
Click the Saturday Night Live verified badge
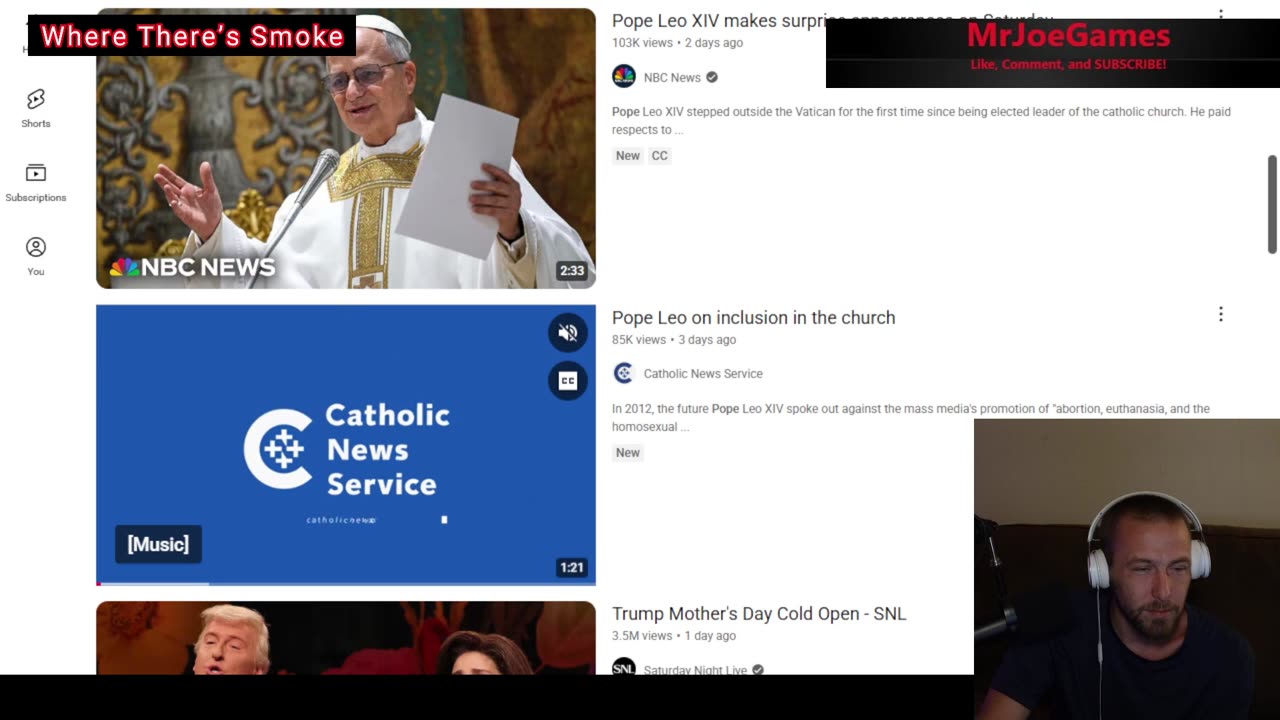coord(758,669)
